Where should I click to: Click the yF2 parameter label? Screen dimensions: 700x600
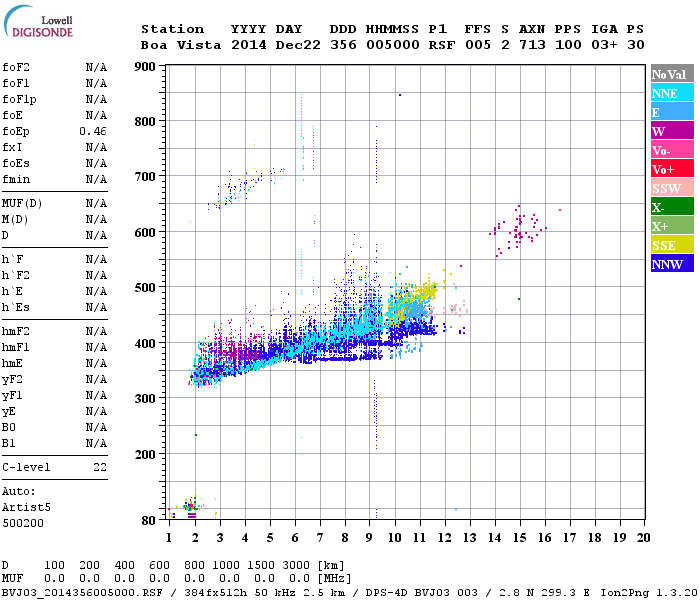tap(12, 379)
